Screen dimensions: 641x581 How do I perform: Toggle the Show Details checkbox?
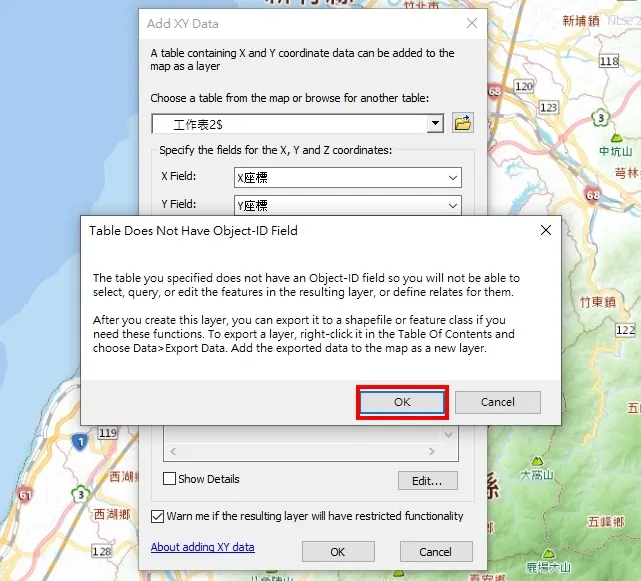(169, 478)
